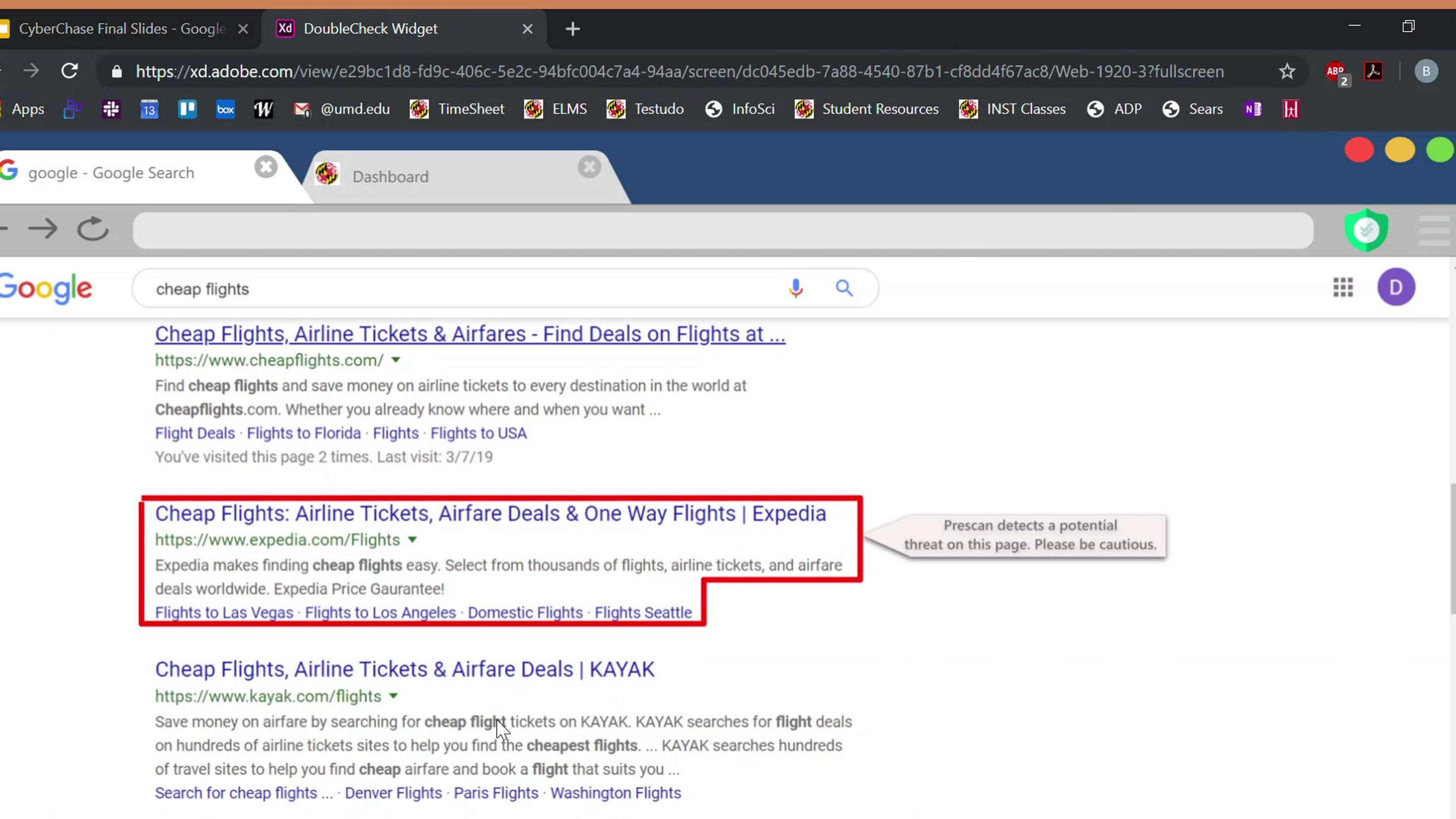The height and width of the screenshot is (819, 1456).
Task: Open the red H bookmark icon
Action: (1291, 109)
